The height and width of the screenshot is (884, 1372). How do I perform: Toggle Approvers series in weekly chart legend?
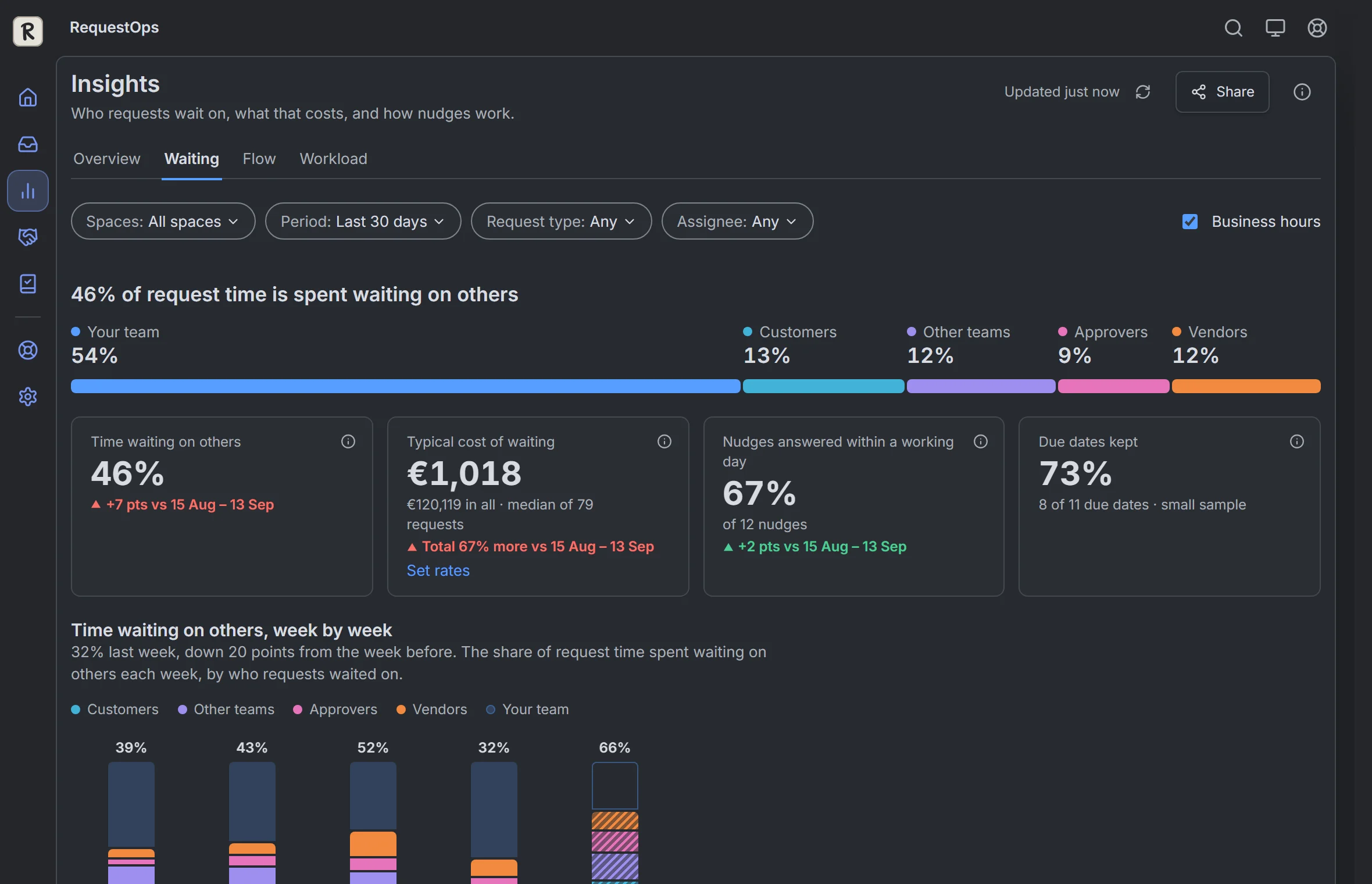point(335,710)
